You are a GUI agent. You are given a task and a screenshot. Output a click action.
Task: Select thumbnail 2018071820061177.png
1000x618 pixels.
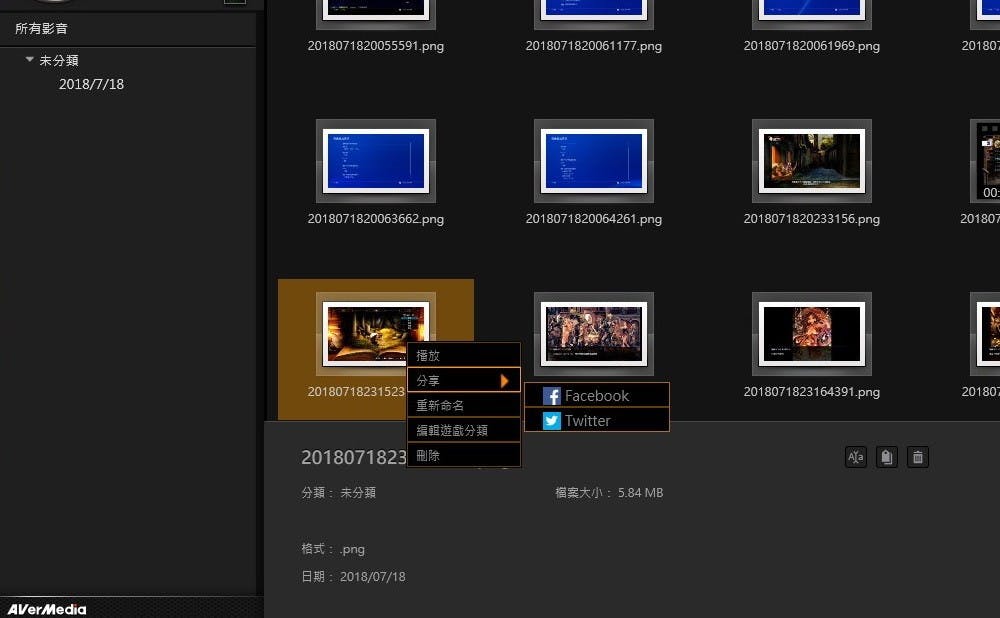click(594, 10)
